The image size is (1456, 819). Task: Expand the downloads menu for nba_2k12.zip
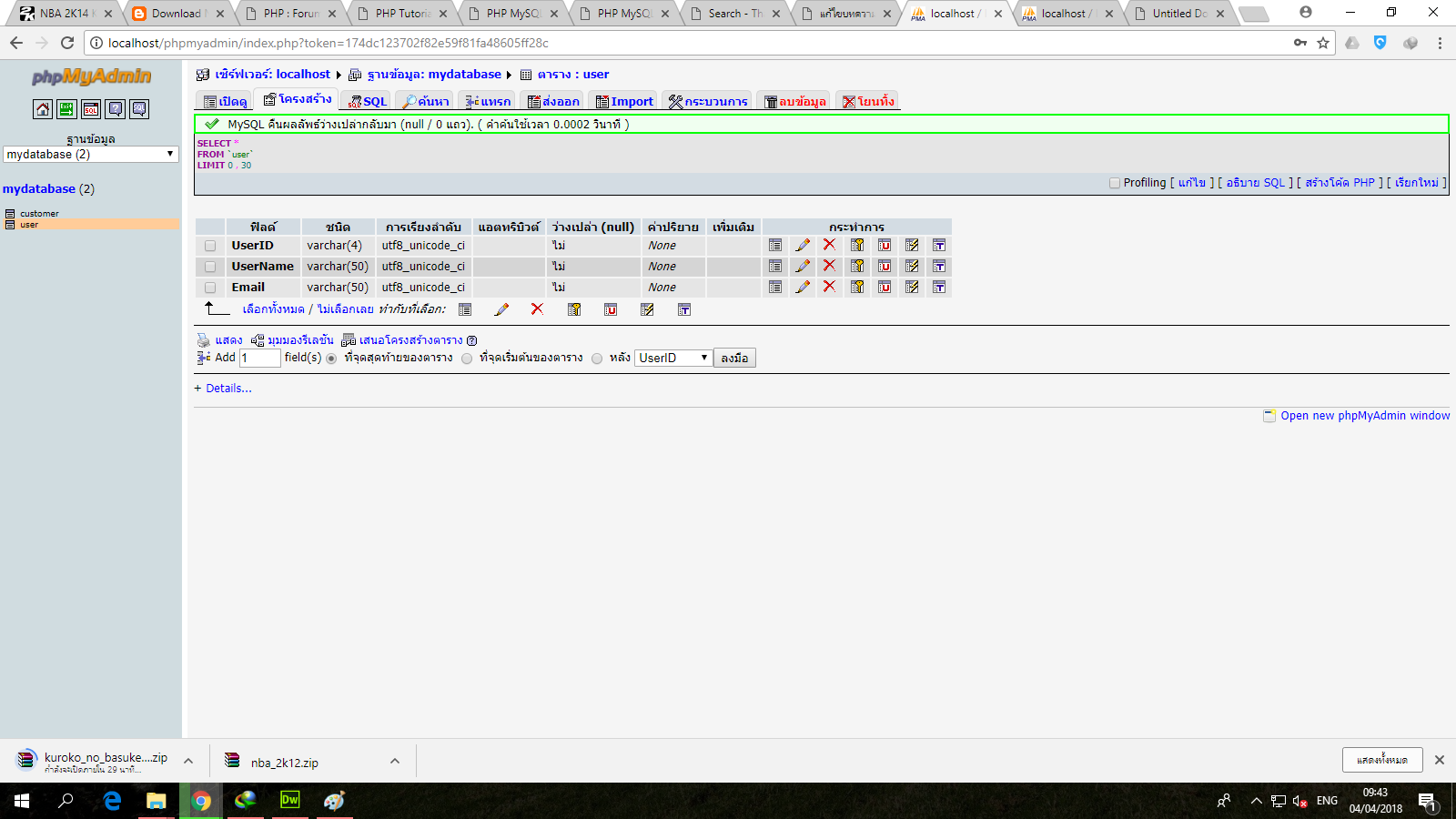[x=395, y=761]
